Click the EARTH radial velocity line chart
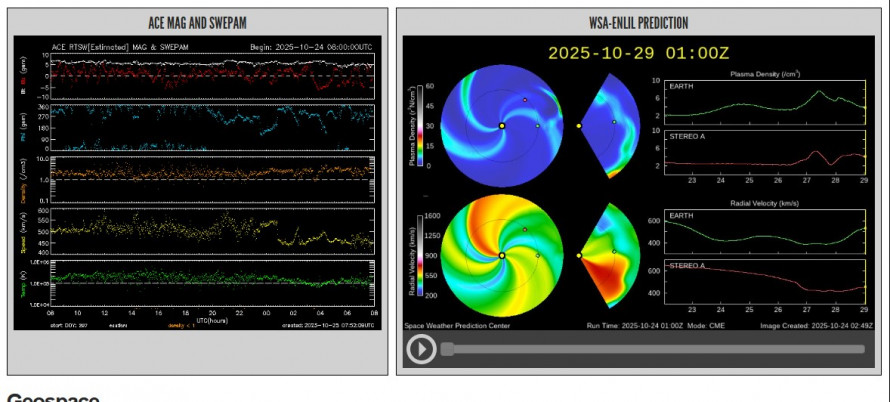This screenshot has height=402, width=890. pyautogui.click(x=765, y=236)
